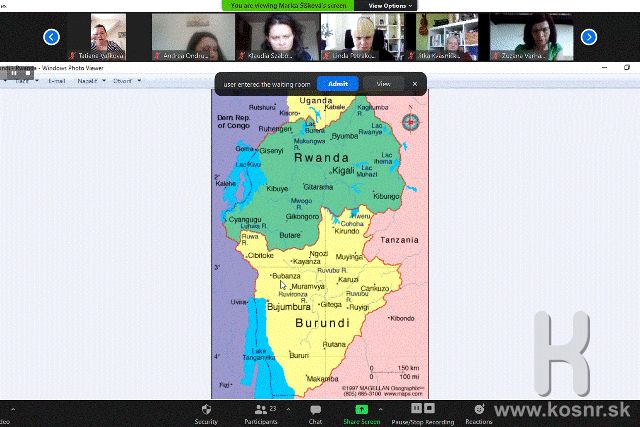This screenshot has width=640, height=427.
Task: Open the Reactions emoji icon
Action: point(479,410)
